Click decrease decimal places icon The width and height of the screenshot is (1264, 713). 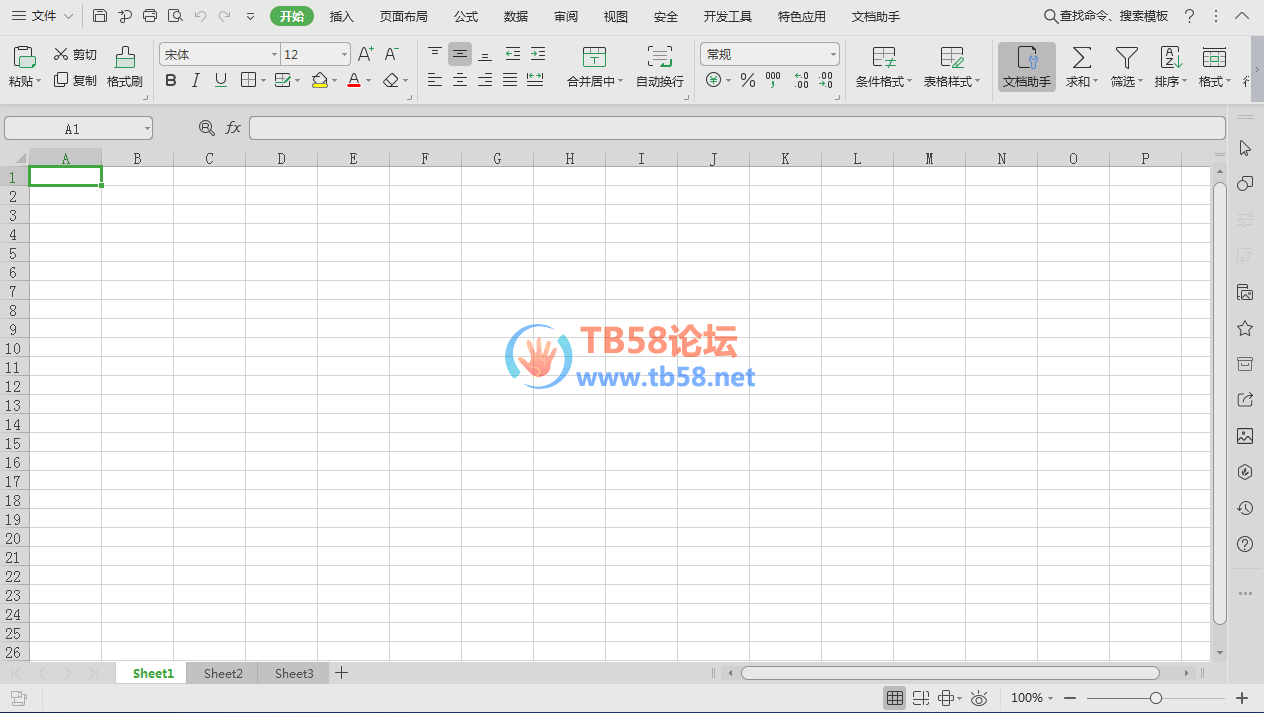pos(826,80)
